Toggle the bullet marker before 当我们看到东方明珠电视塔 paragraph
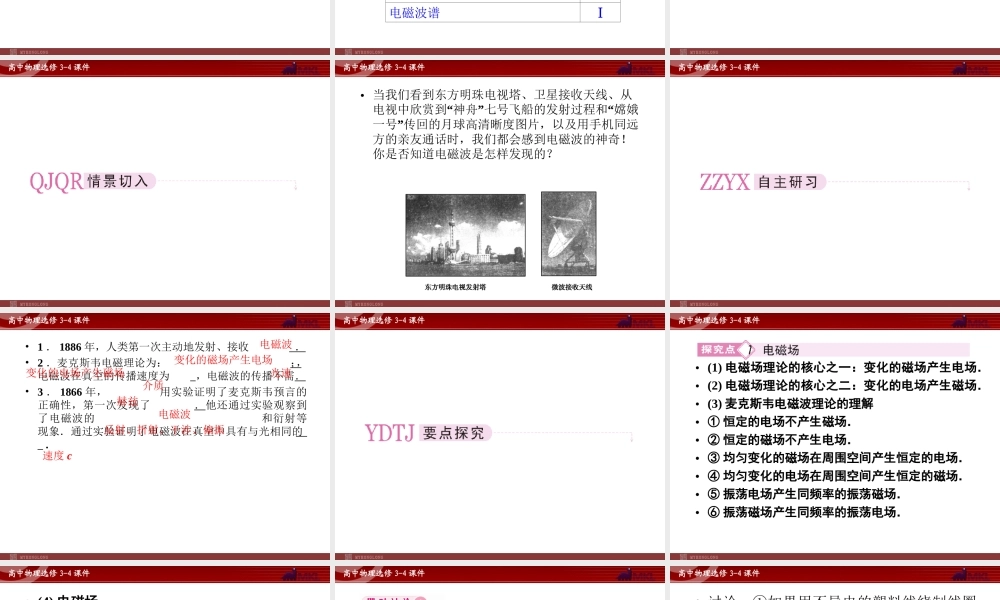Image resolution: width=1000 pixels, height=600 pixels. point(361,93)
